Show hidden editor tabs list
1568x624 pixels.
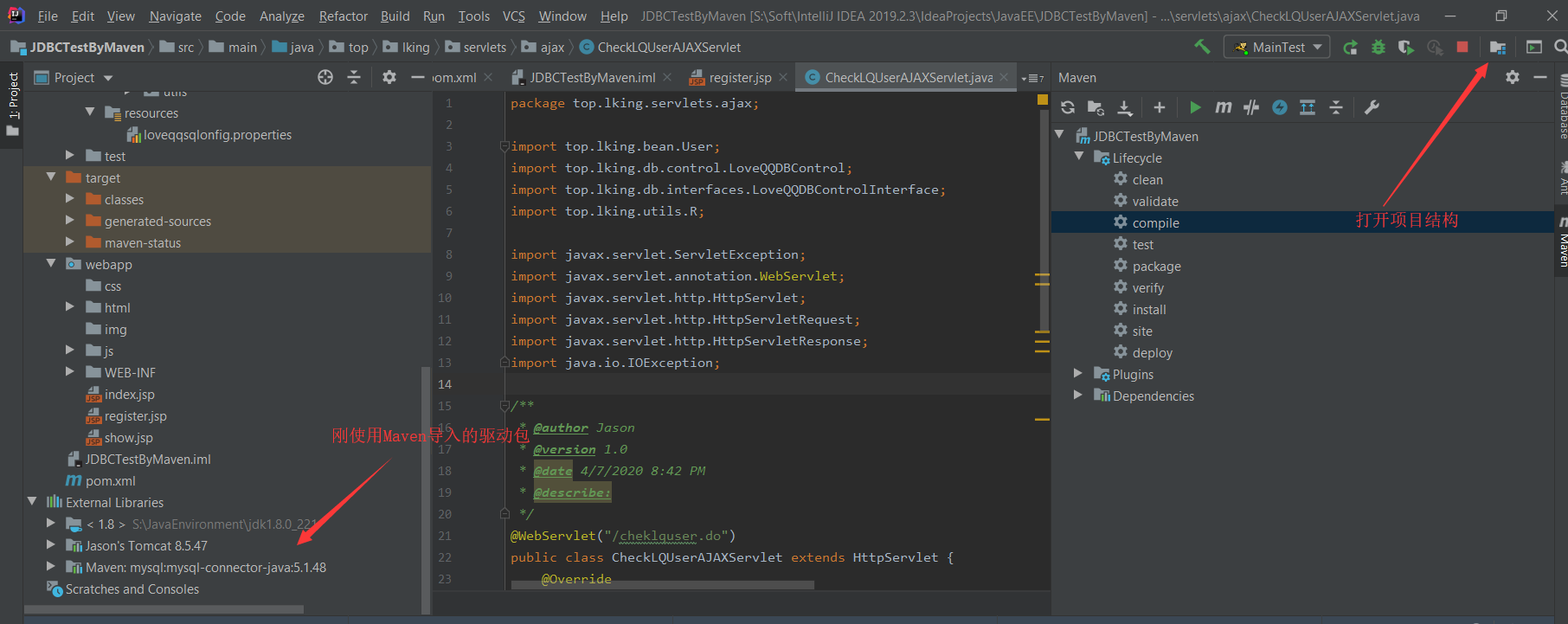(1032, 78)
